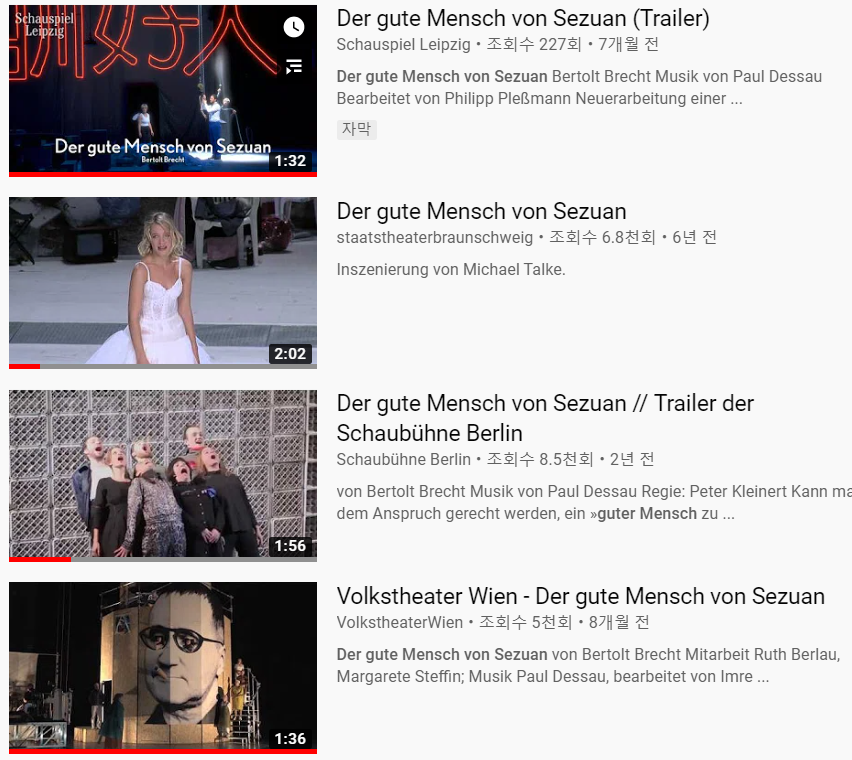Click the Watch Later clock icon
This screenshot has height=760, width=852.
[294, 27]
